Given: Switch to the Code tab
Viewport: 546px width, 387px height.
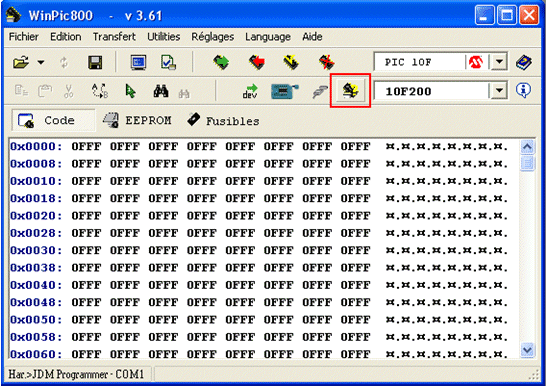Looking at the screenshot, I should pyautogui.click(x=53, y=120).
